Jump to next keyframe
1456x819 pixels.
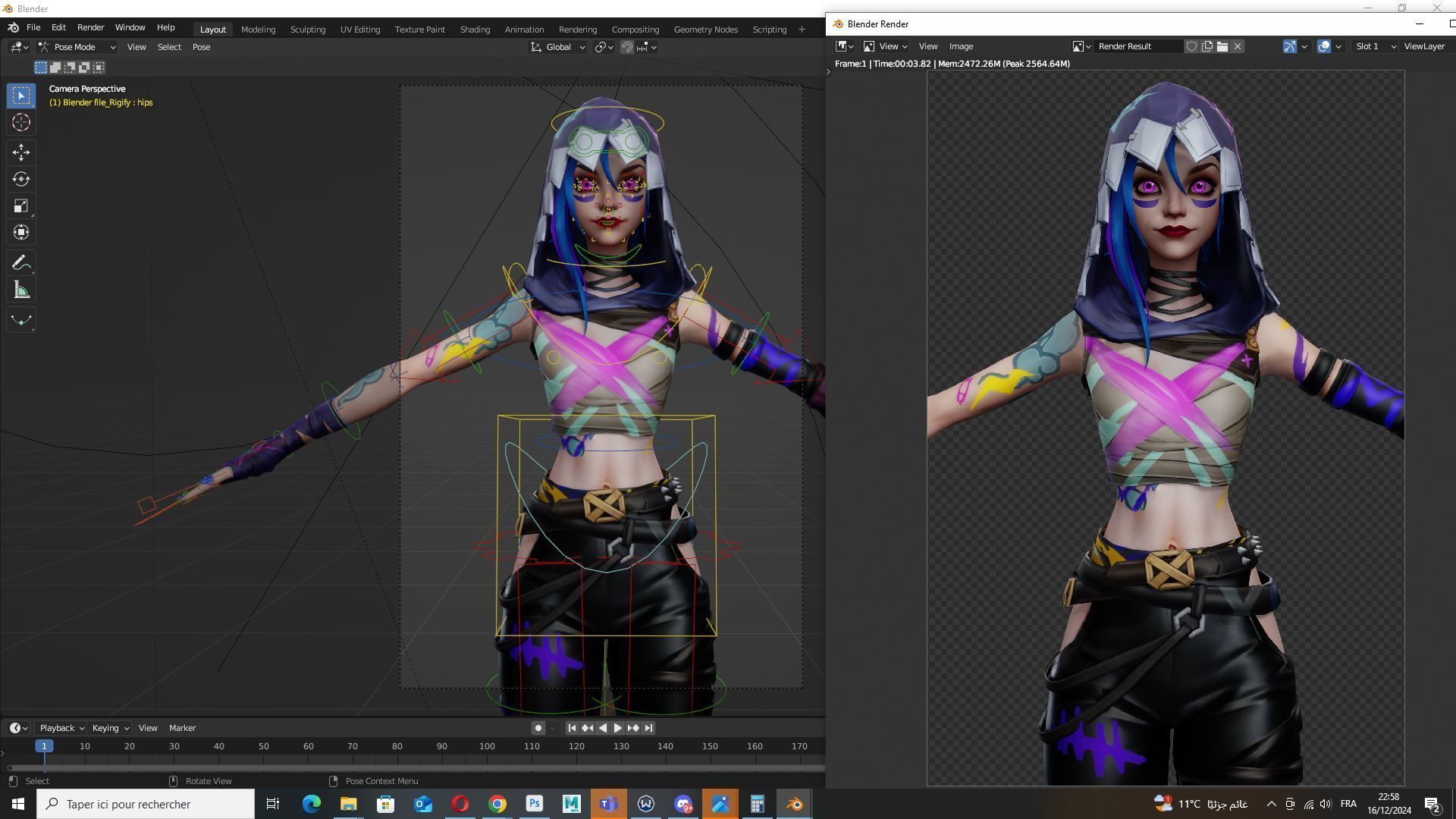[x=633, y=728]
